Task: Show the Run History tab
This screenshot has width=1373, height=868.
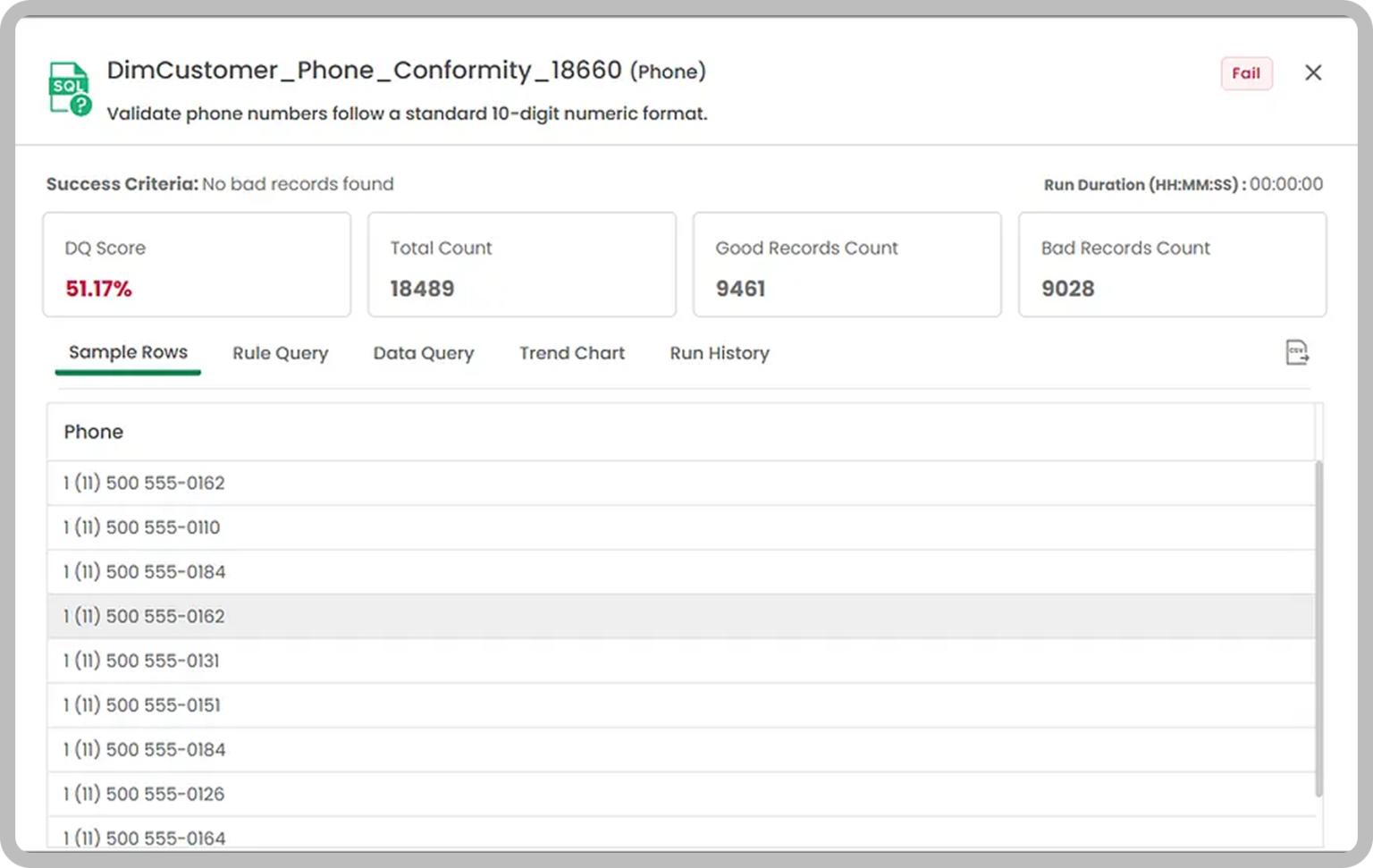Action: [720, 353]
